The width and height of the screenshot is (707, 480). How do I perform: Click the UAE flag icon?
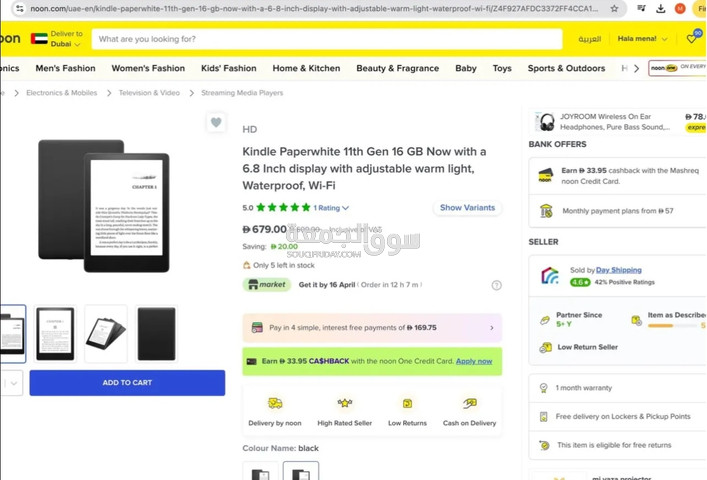coord(39,39)
